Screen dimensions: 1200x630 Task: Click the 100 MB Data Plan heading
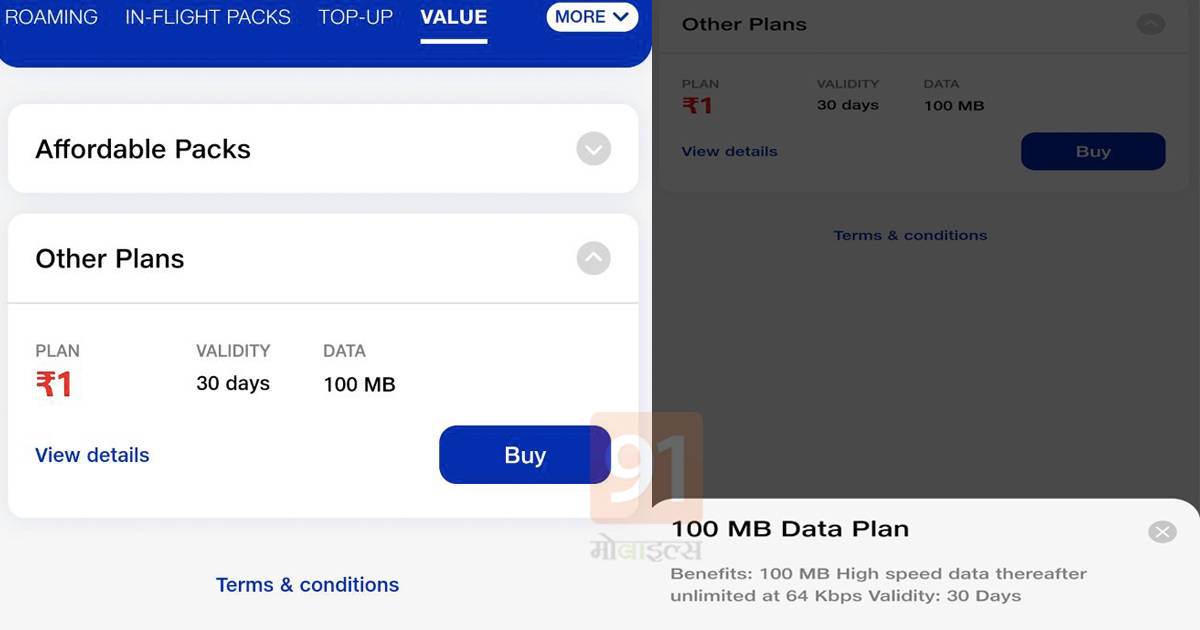tap(789, 529)
